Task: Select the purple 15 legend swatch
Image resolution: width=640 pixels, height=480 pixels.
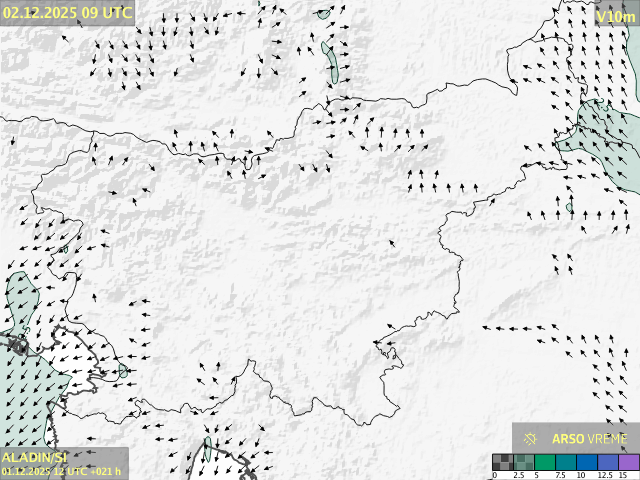Action: [x=628, y=462]
